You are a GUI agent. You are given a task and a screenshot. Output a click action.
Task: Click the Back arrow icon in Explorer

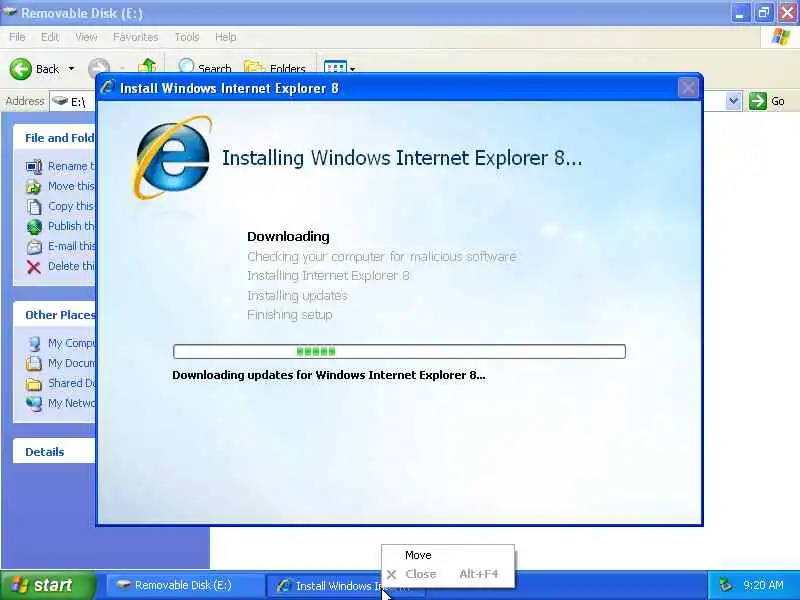20,69
